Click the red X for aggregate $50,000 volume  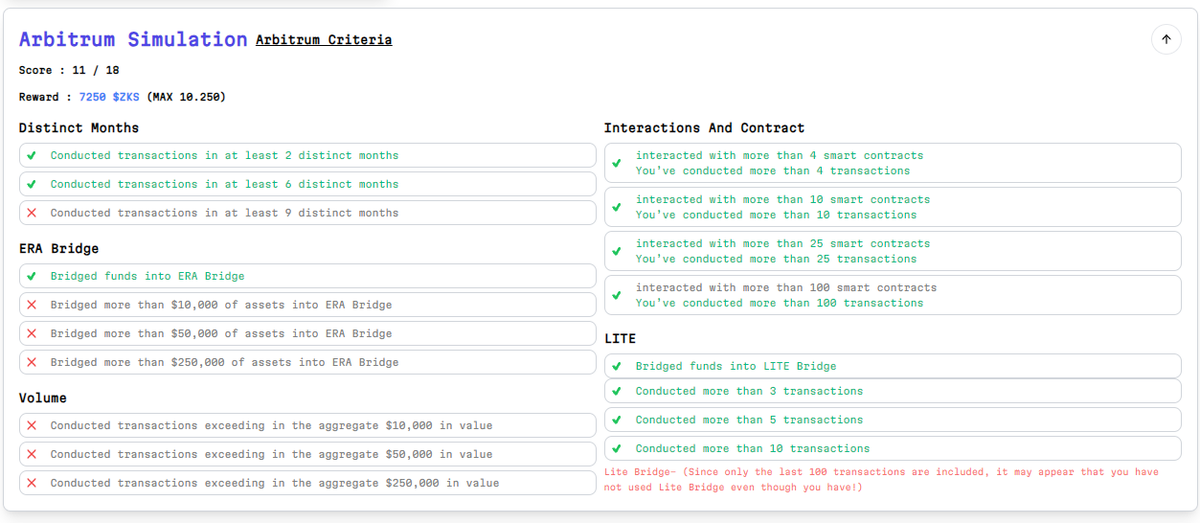pos(32,454)
